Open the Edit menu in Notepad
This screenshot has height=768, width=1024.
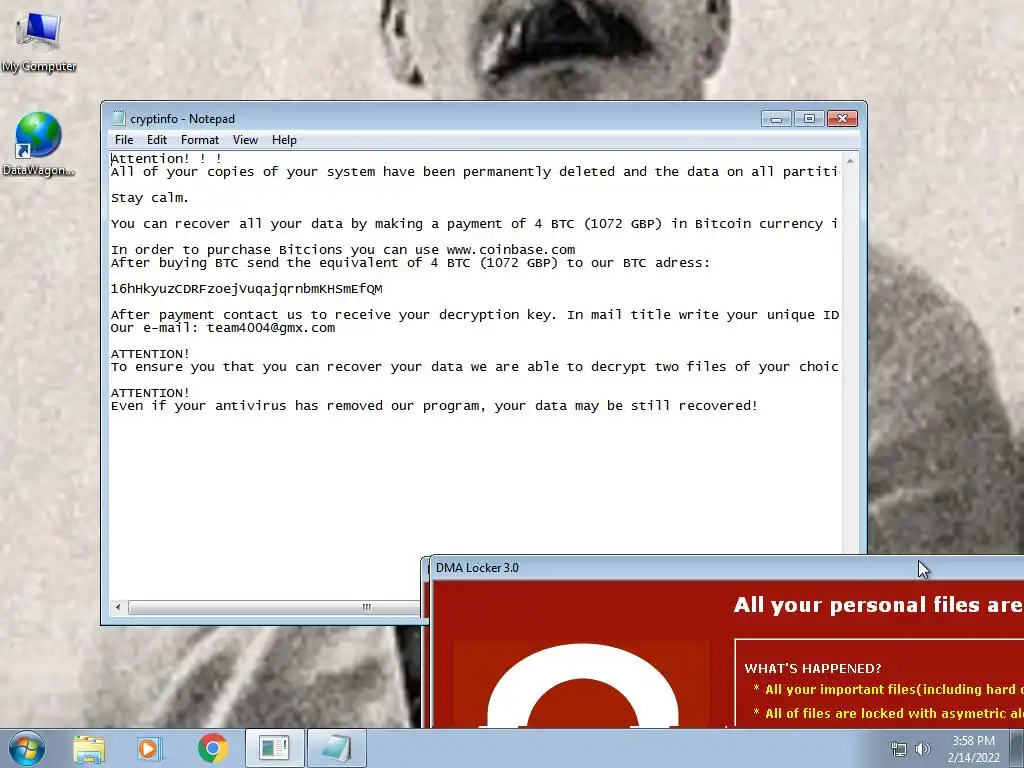pos(157,140)
